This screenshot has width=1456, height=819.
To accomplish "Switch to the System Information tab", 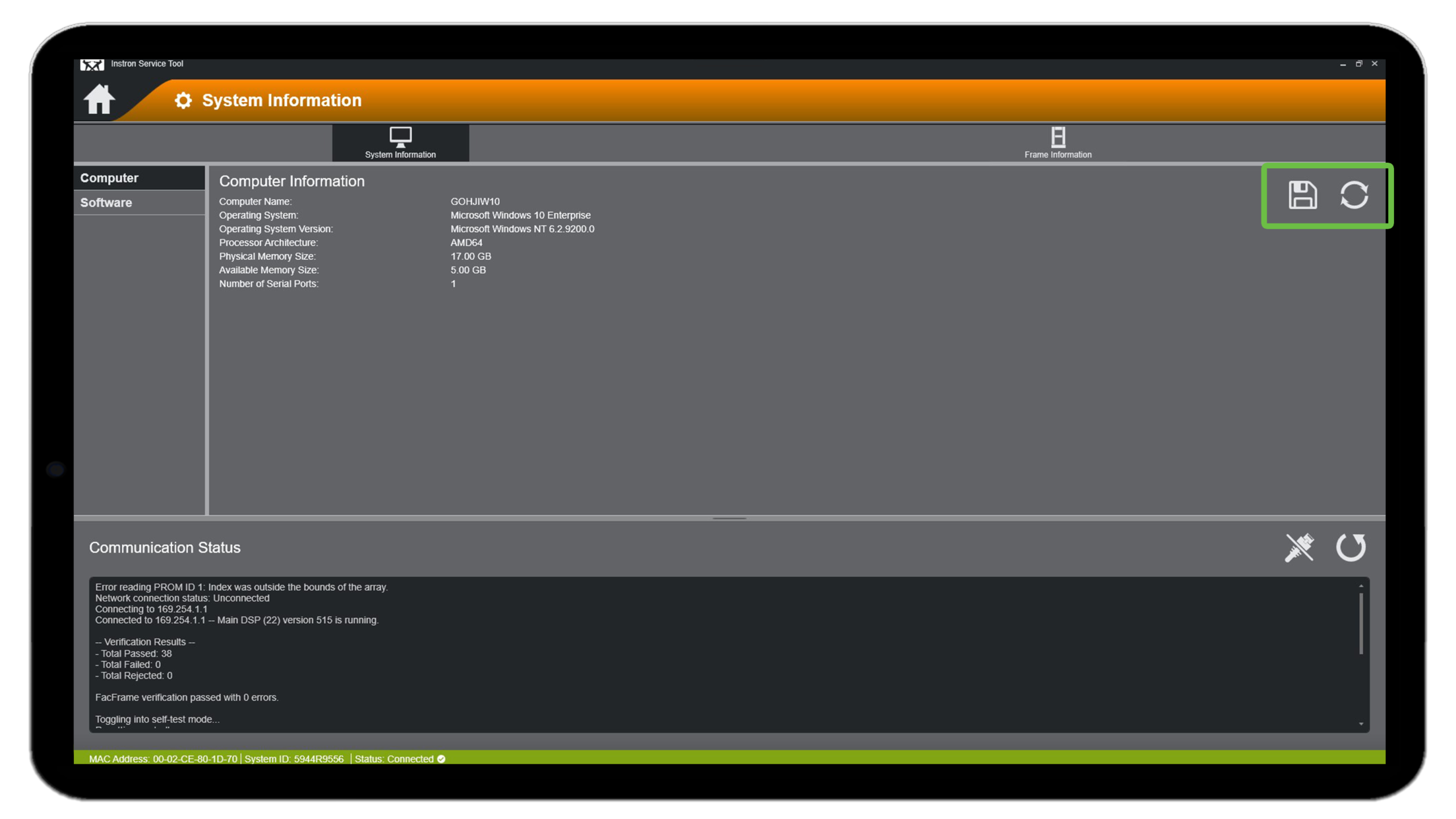I will coord(400,143).
